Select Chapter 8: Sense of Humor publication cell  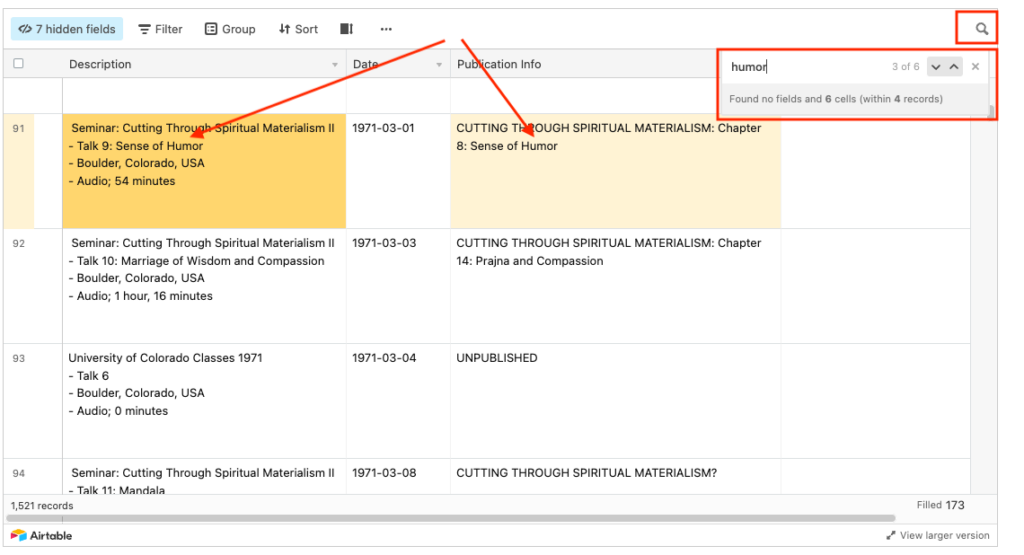click(616, 171)
